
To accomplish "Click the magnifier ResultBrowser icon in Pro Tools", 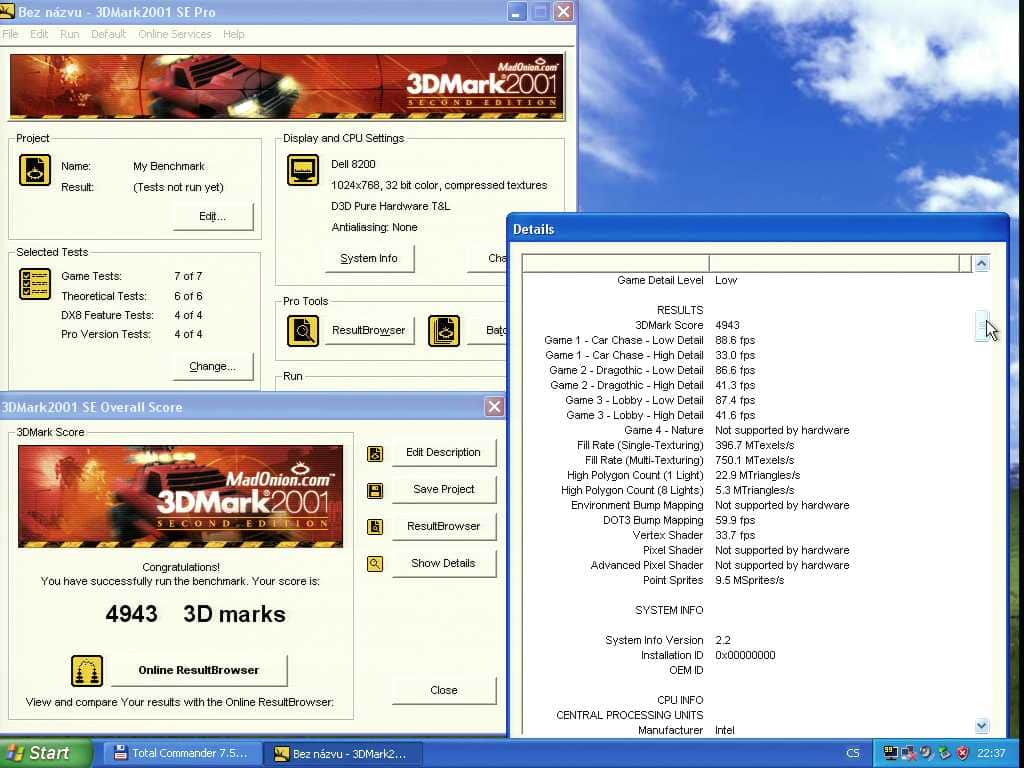I will (x=303, y=330).
